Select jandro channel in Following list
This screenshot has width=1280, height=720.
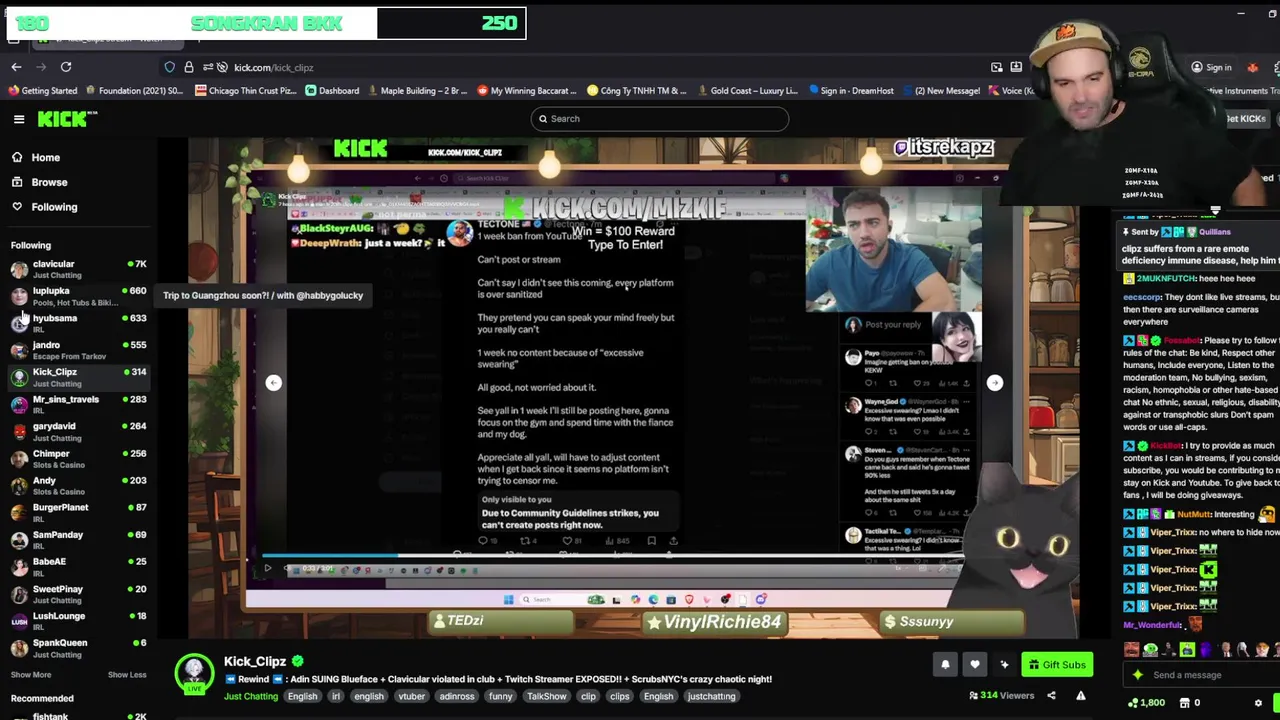(78, 350)
